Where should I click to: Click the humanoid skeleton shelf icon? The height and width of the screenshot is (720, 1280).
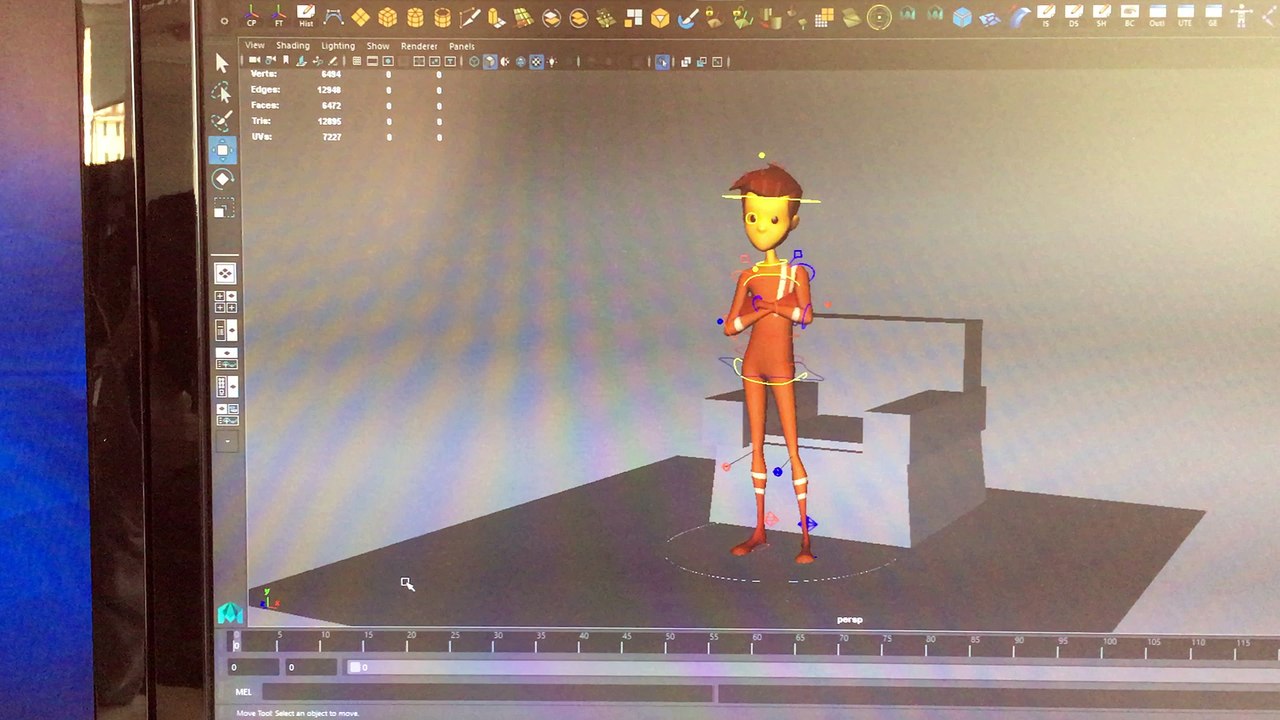point(1243,15)
